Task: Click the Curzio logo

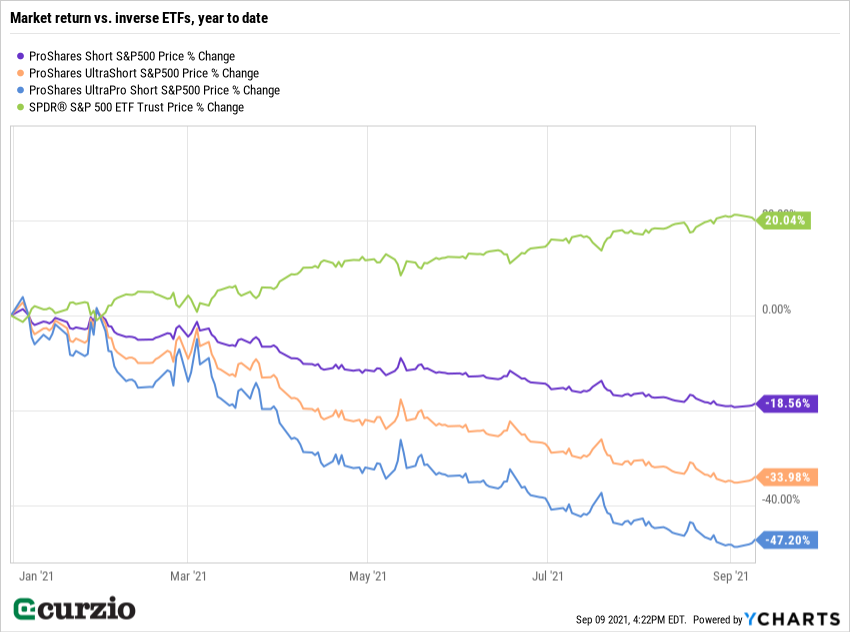Action: pyautogui.click(x=74, y=608)
